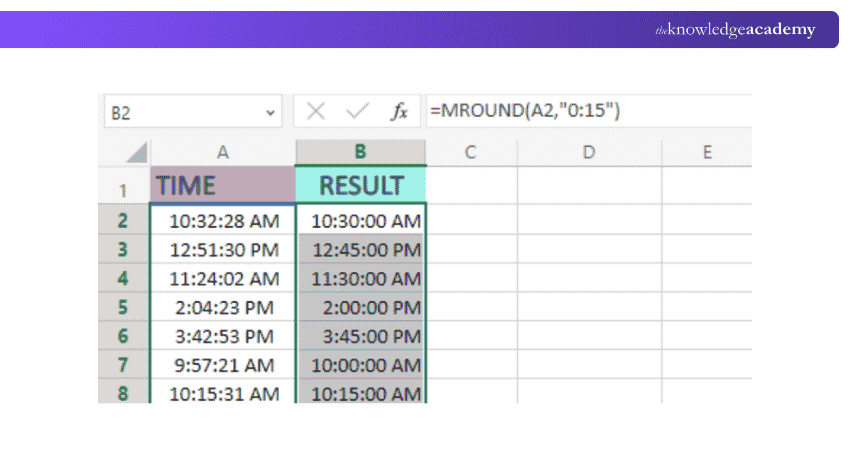
Task: Select column C header
Action: [471, 152]
